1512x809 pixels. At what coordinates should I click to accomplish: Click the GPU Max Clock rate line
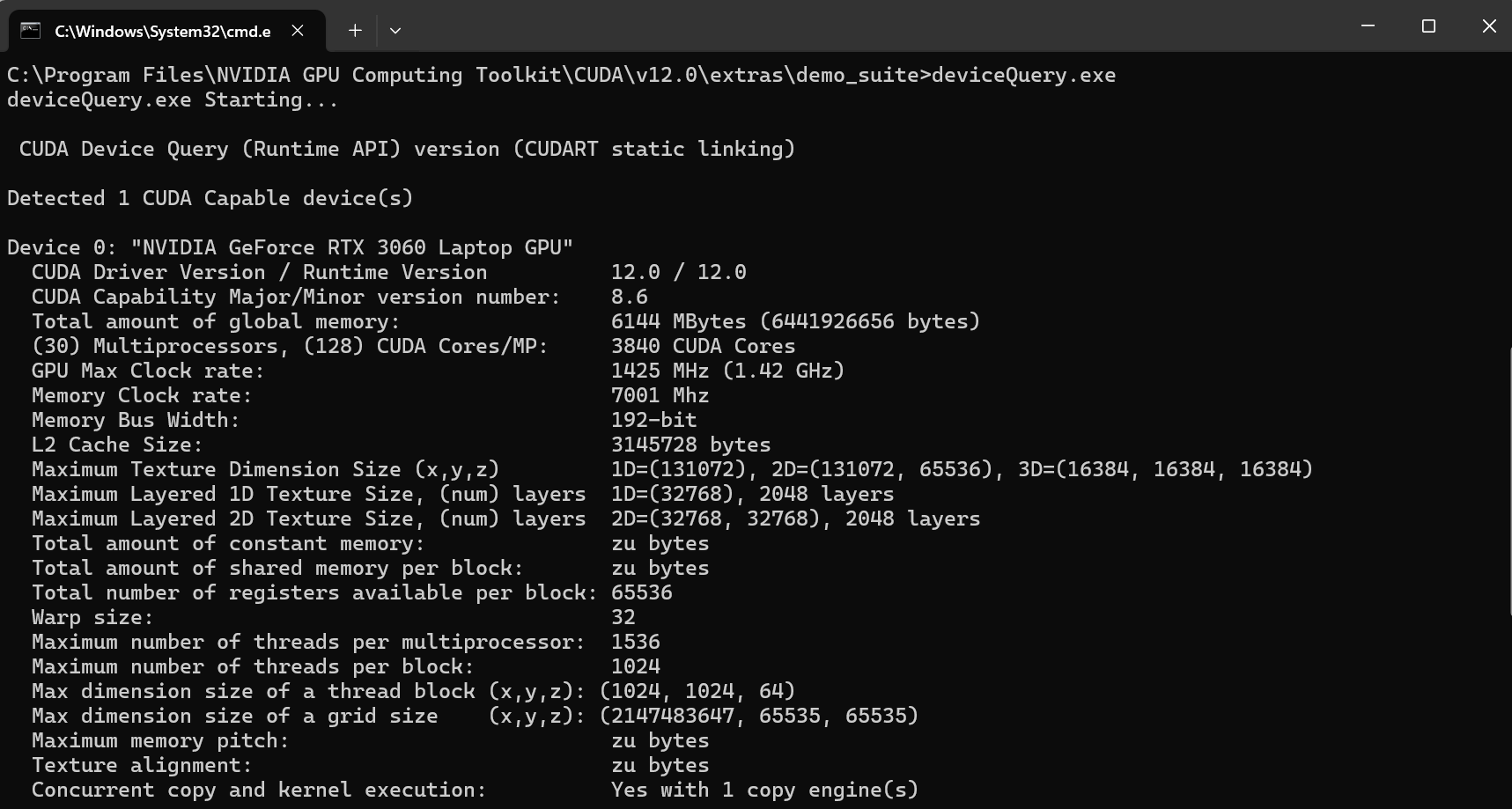[438, 371]
